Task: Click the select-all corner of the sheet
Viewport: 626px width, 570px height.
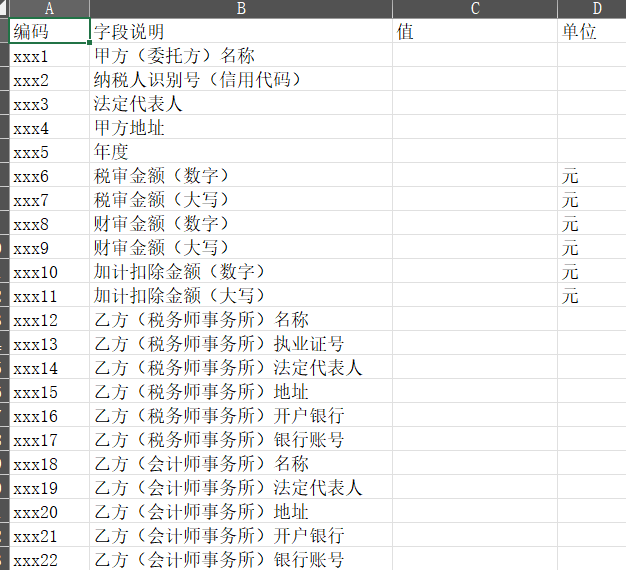Action: (4, 8)
